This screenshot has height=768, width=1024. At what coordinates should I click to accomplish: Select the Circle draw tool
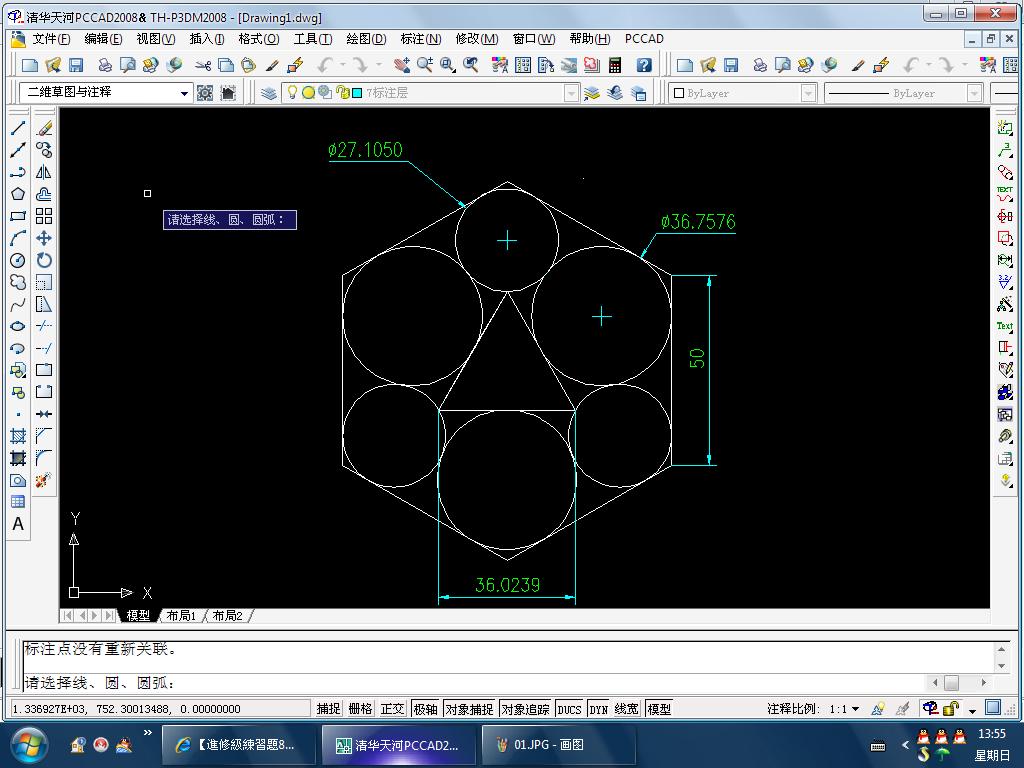tap(18, 261)
